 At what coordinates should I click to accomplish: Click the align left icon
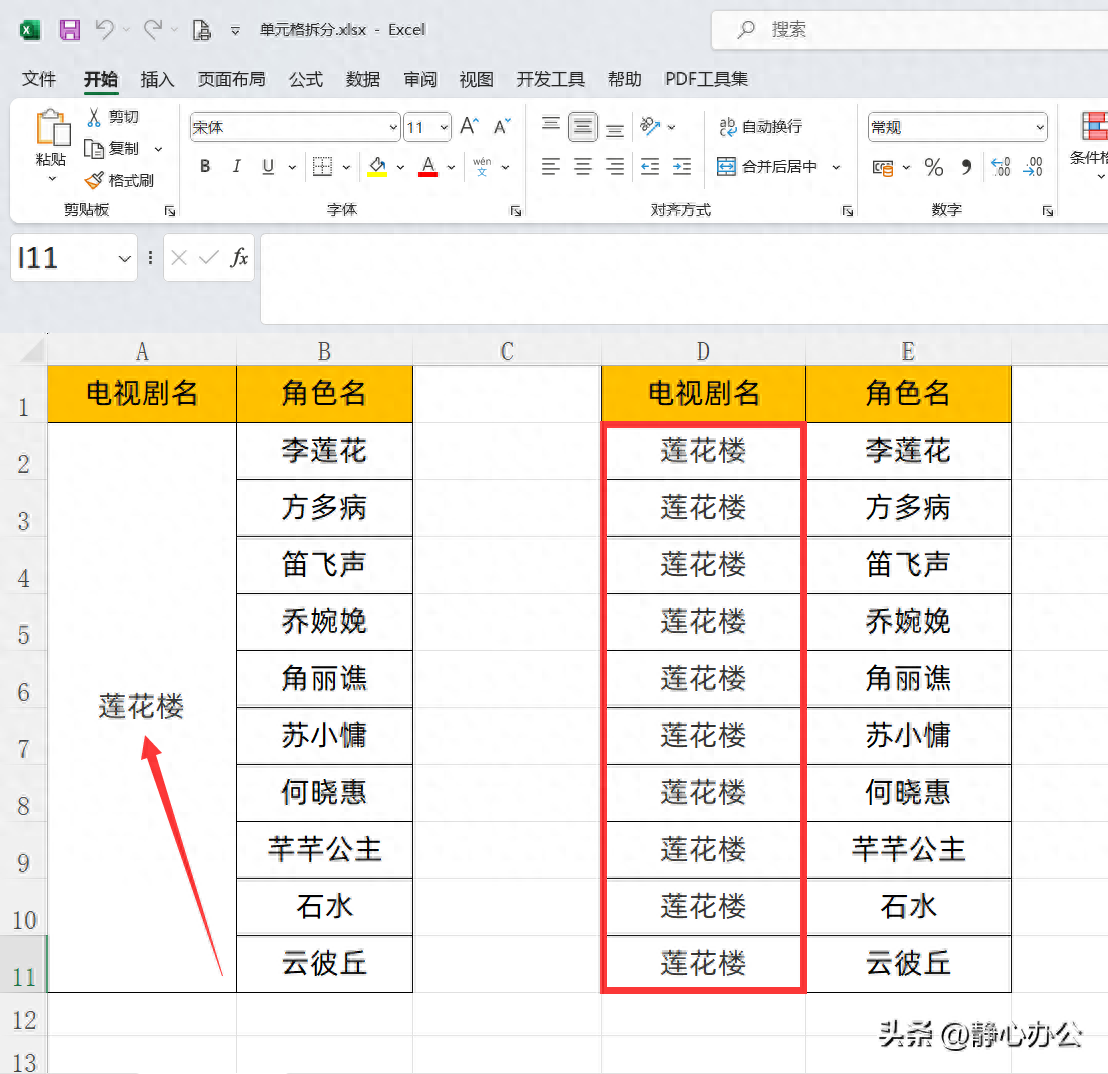click(550, 167)
